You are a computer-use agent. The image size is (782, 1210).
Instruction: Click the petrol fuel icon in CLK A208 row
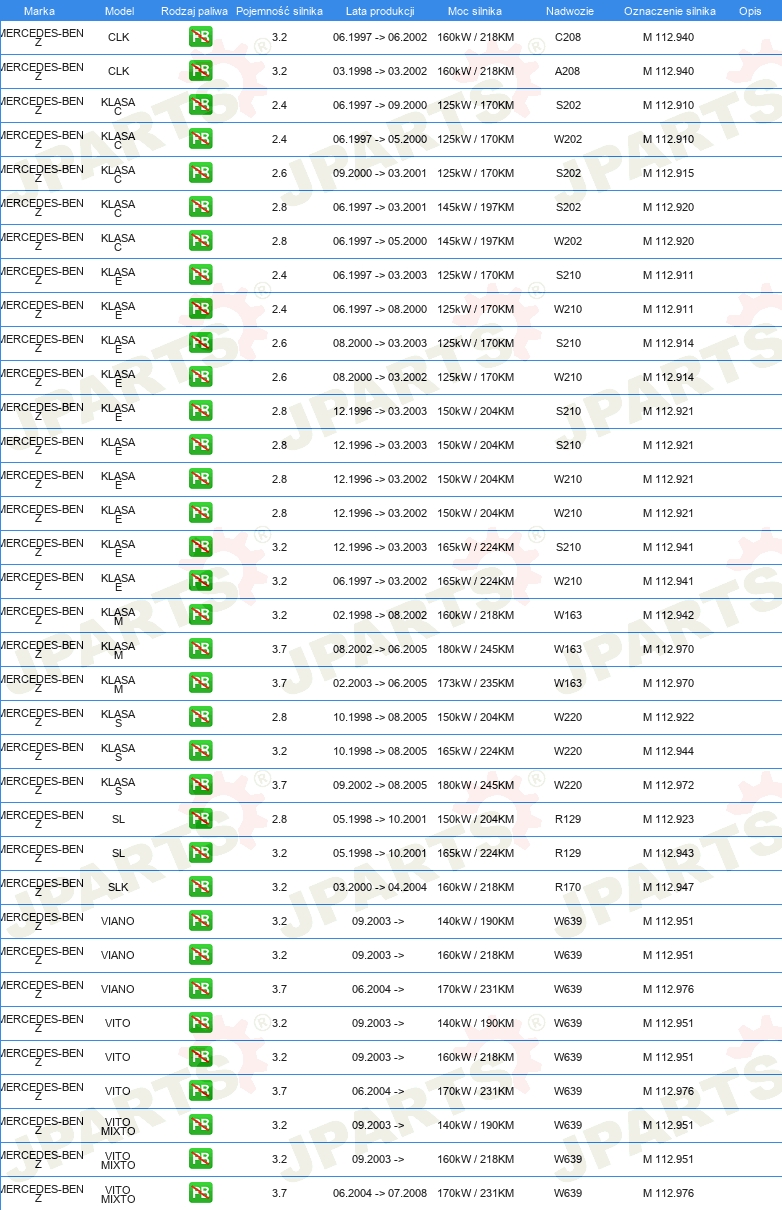pos(200,72)
